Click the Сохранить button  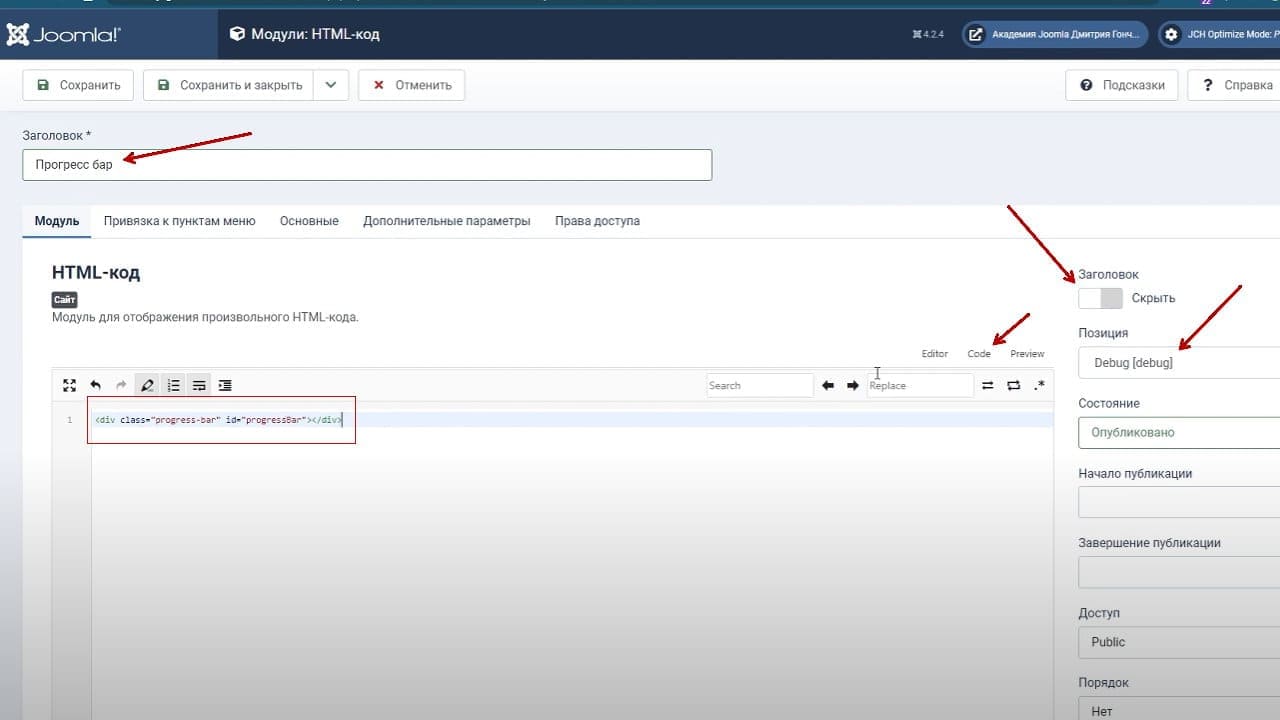[x=78, y=85]
